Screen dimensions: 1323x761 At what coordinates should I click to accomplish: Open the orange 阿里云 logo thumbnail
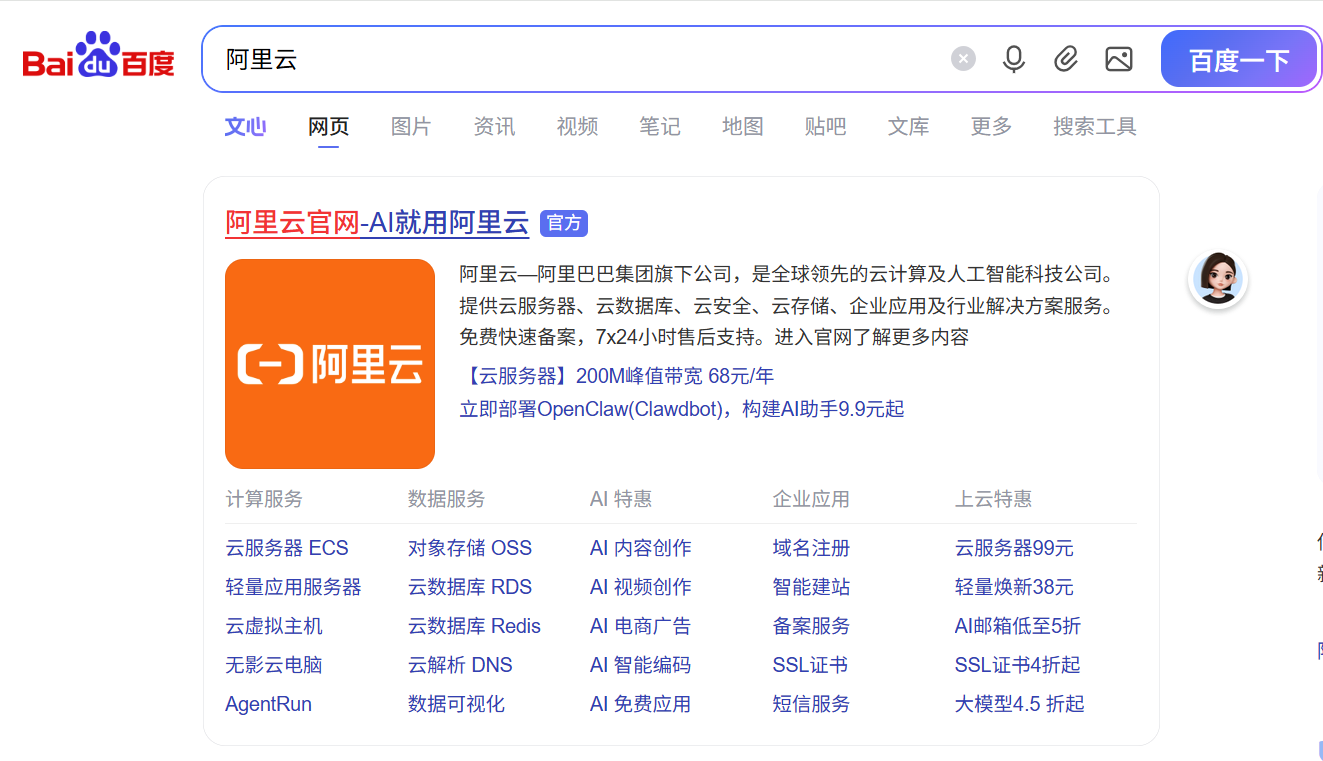(330, 364)
